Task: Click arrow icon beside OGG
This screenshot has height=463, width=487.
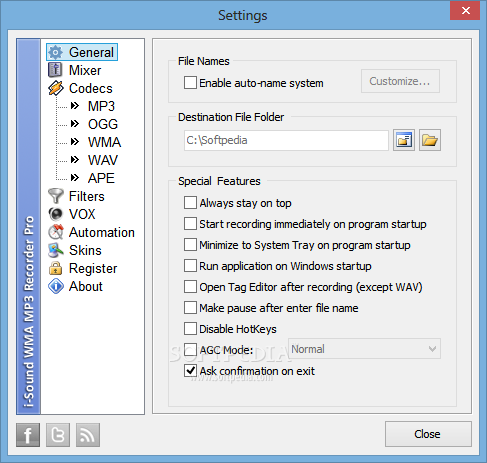Action: click(75, 124)
